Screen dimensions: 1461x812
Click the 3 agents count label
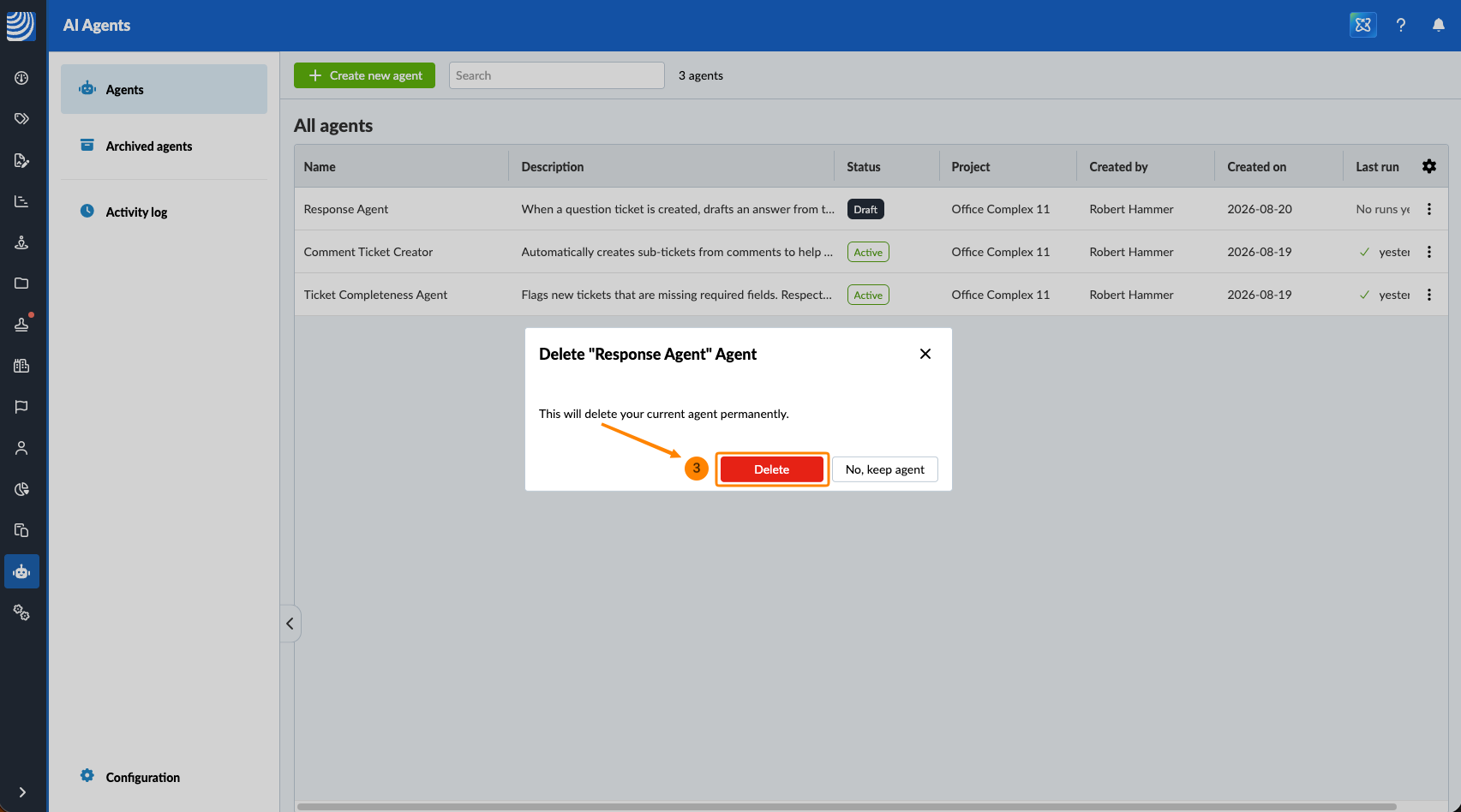(701, 75)
